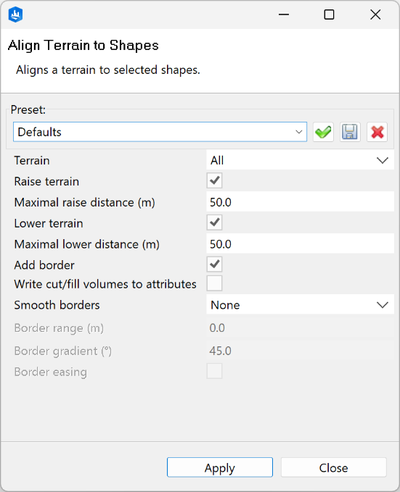Click the Apply button
Screen dimensions: 400x492
coord(220,467)
